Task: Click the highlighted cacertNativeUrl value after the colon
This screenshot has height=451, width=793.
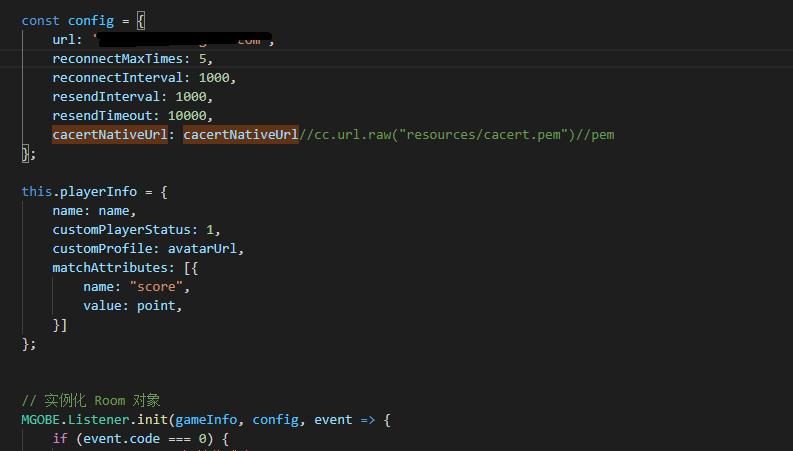Action: (x=240, y=135)
